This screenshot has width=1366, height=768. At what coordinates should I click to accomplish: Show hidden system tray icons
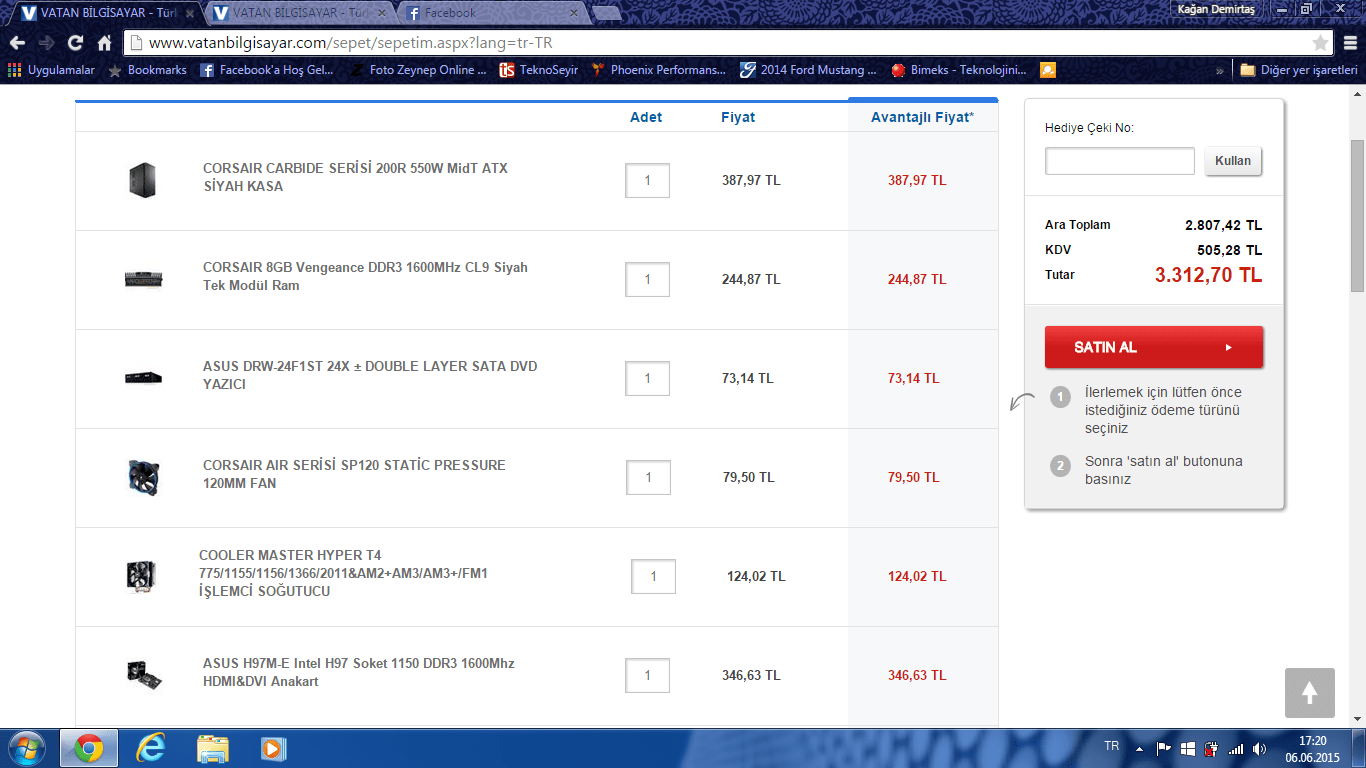pyautogui.click(x=1139, y=748)
